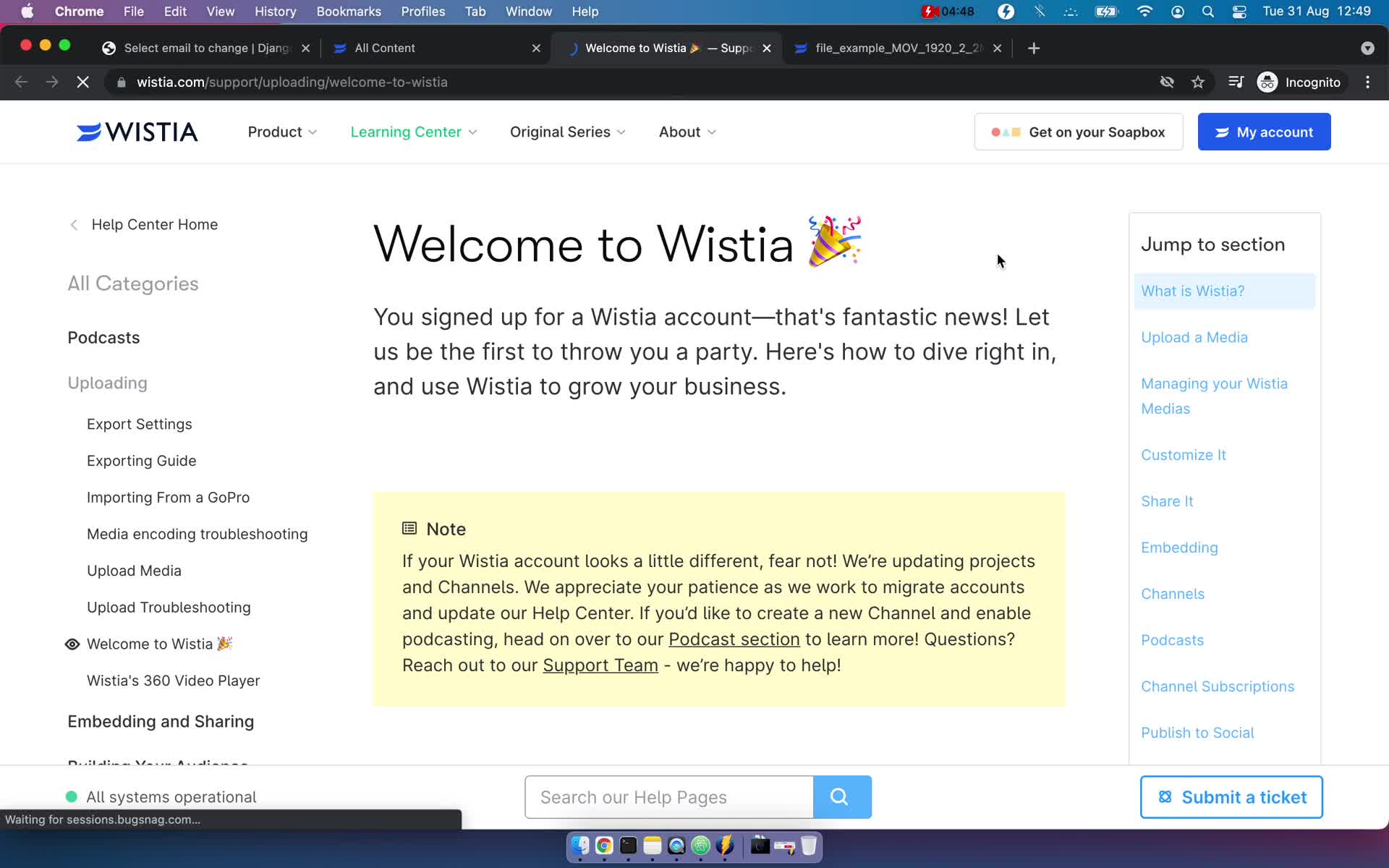Viewport: 1389px width, 868px height.
Task: Click the search magnifier button in the help bar
Action: pyautogui.click(x=842, y=797)
